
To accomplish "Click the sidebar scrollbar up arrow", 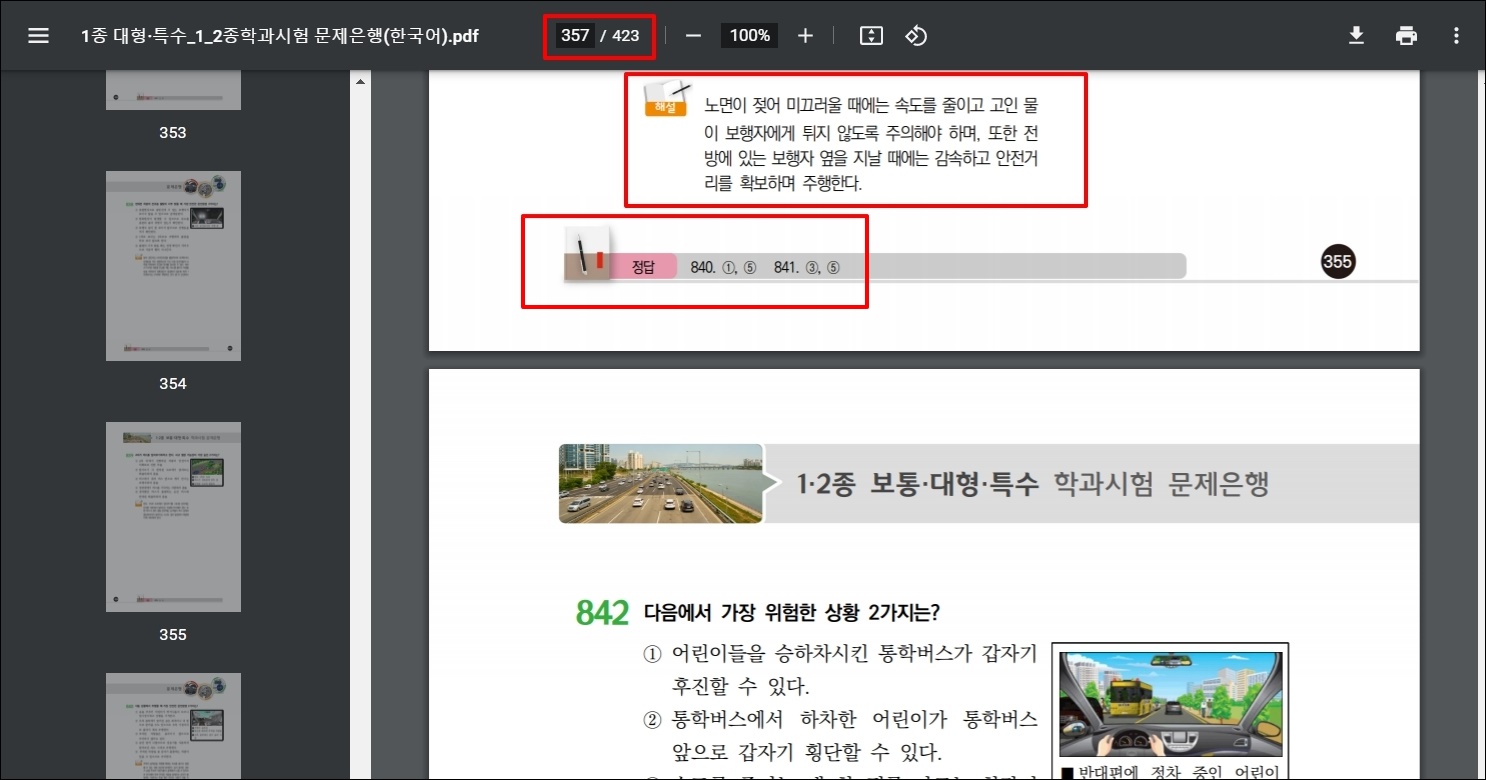I will coord(360,82).
